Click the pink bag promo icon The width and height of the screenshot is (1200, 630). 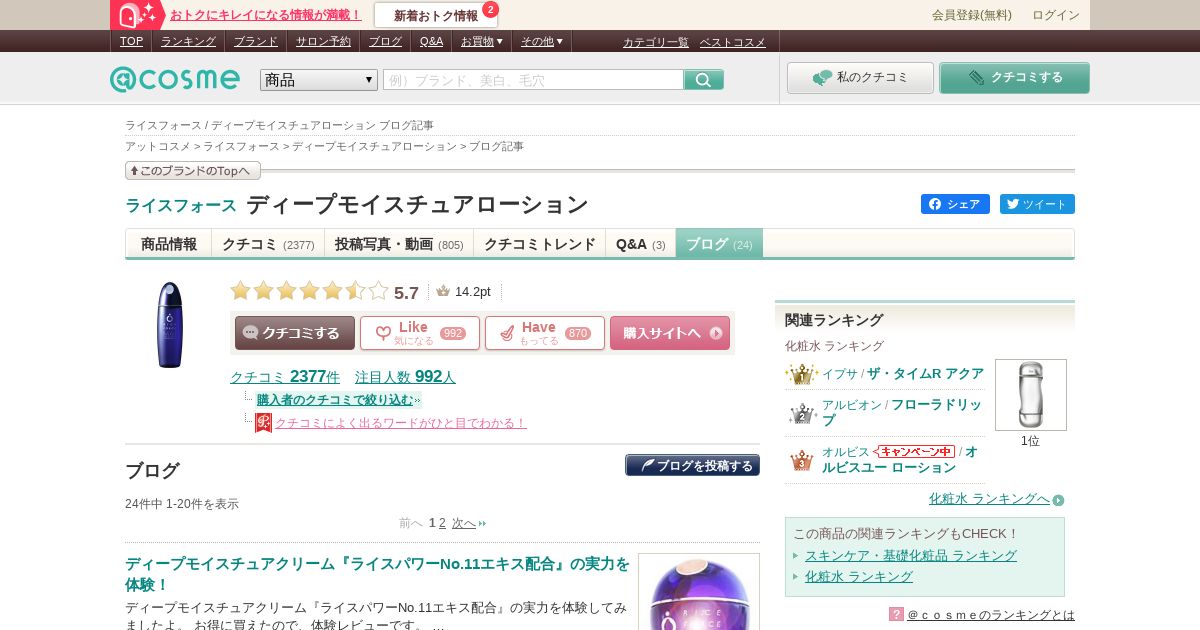point(138,15)
